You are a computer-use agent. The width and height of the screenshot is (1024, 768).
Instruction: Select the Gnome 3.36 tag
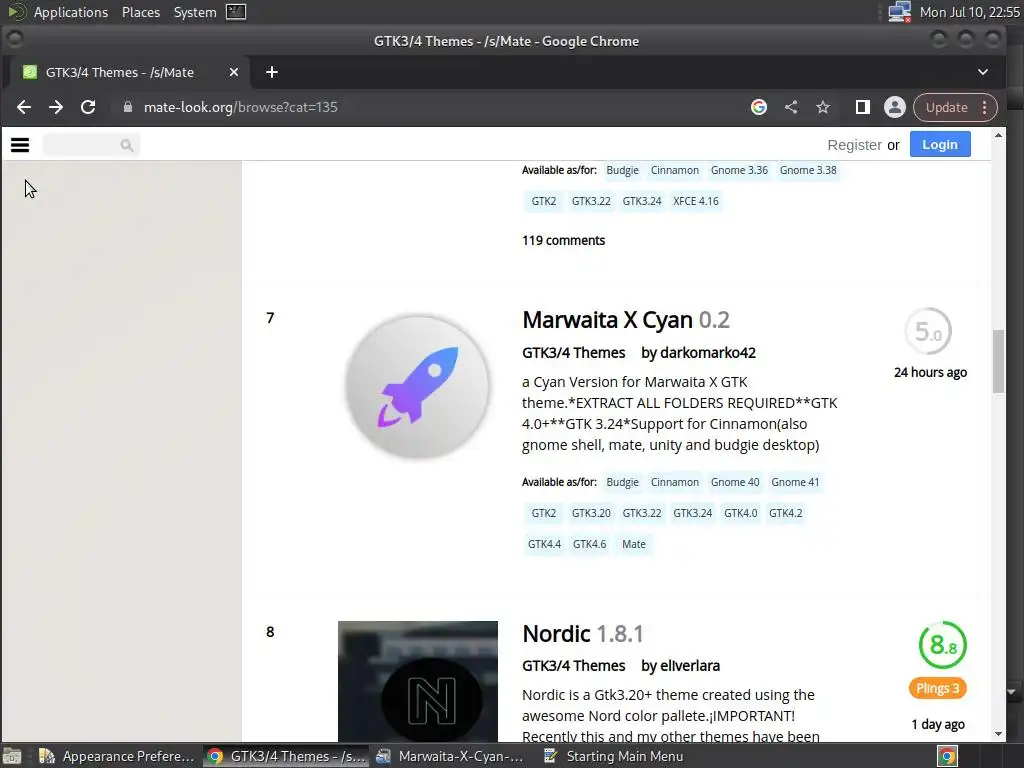tap(739, 170)
